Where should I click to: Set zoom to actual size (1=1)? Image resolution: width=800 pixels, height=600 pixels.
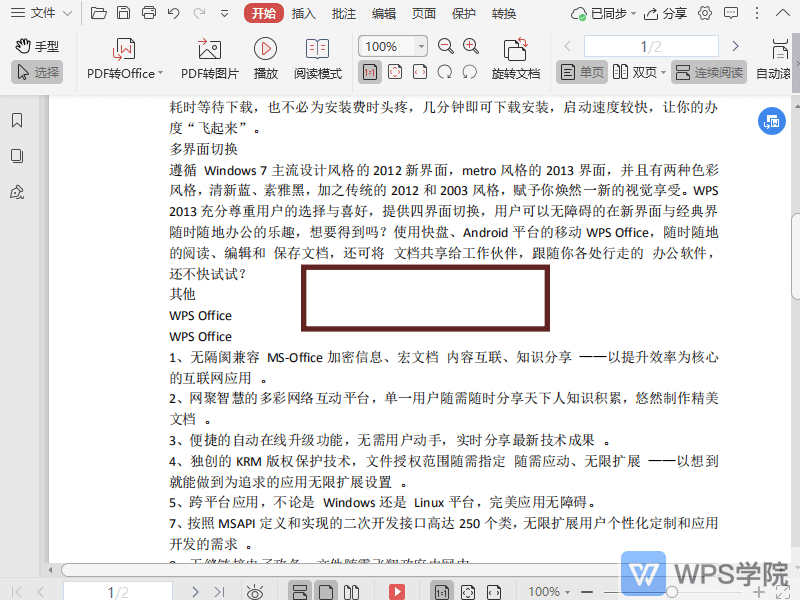[370, 72]
